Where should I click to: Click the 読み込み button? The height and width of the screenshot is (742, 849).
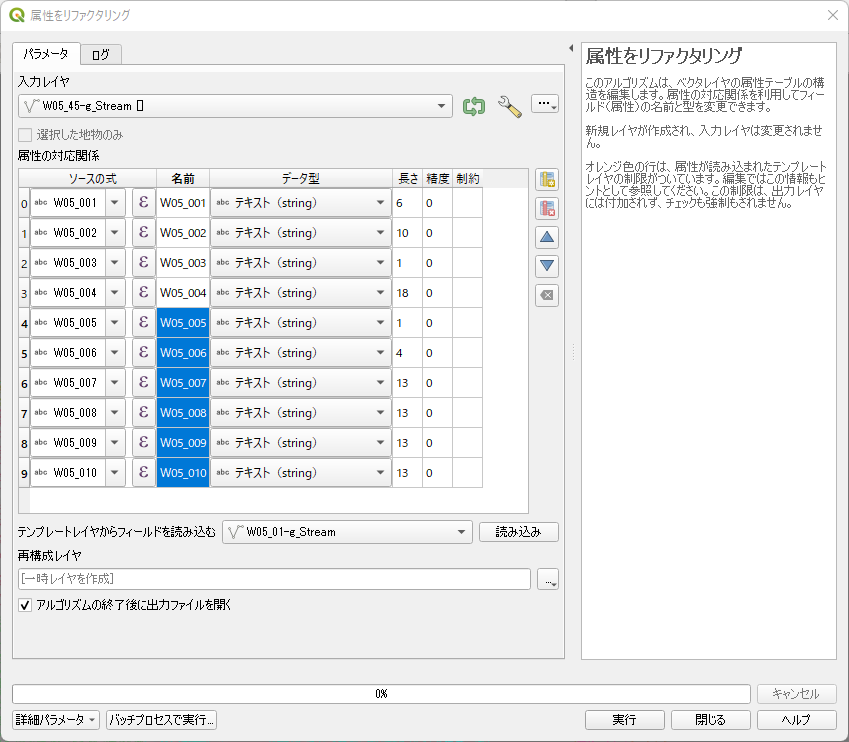click(518, 532)
